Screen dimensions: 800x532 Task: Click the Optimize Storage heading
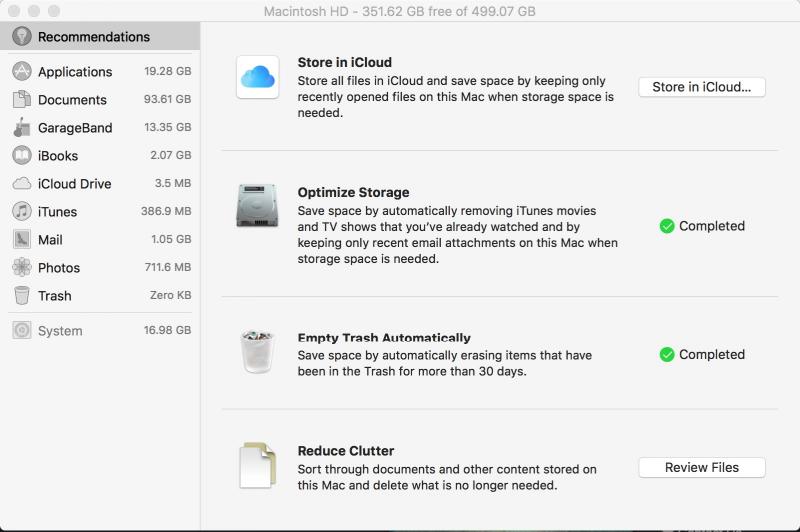(x=354, y=192)
